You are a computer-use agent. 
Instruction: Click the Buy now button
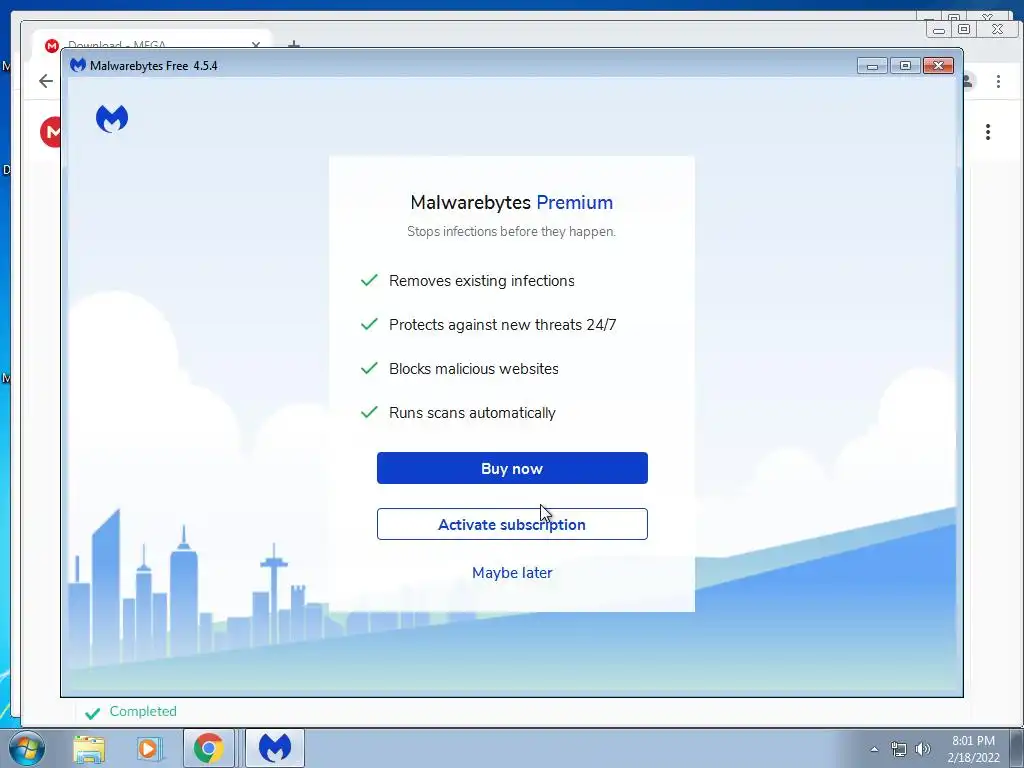point(512,468)
